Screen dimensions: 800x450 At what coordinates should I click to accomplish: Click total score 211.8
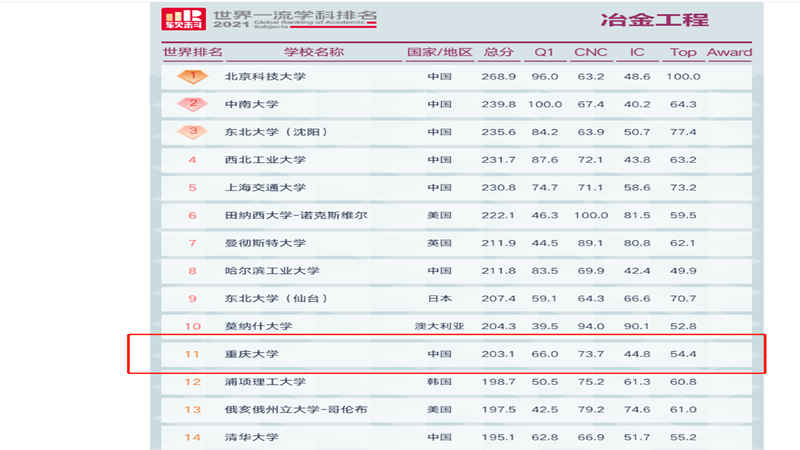coord(498,271)
